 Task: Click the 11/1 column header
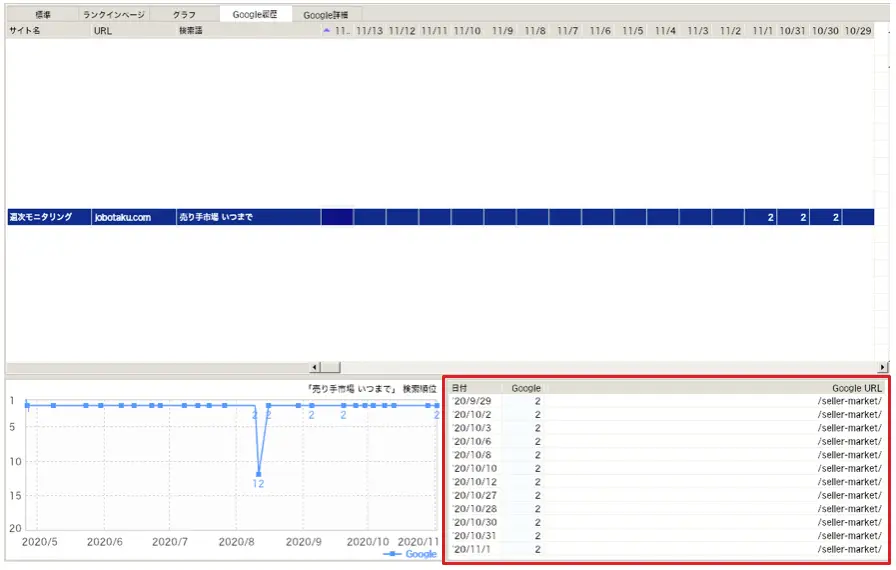tap(762, 31)
